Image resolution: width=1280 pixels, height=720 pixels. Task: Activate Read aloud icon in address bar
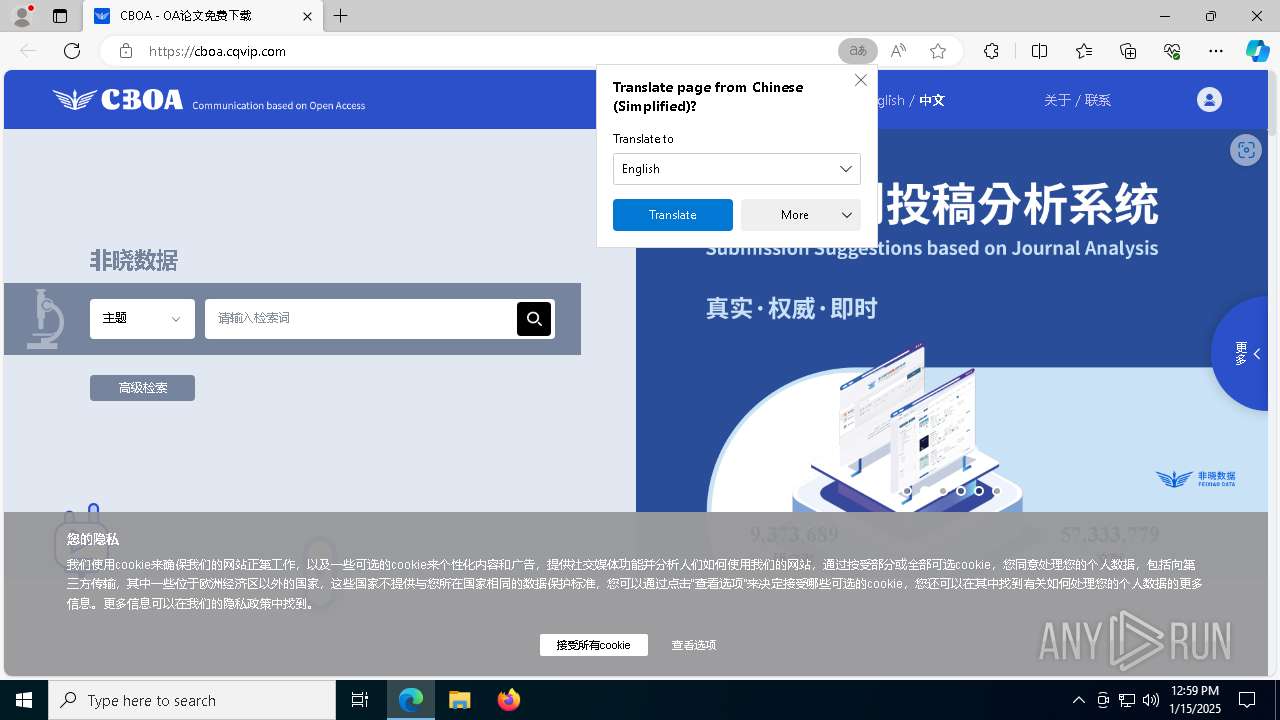coord(898,51)
